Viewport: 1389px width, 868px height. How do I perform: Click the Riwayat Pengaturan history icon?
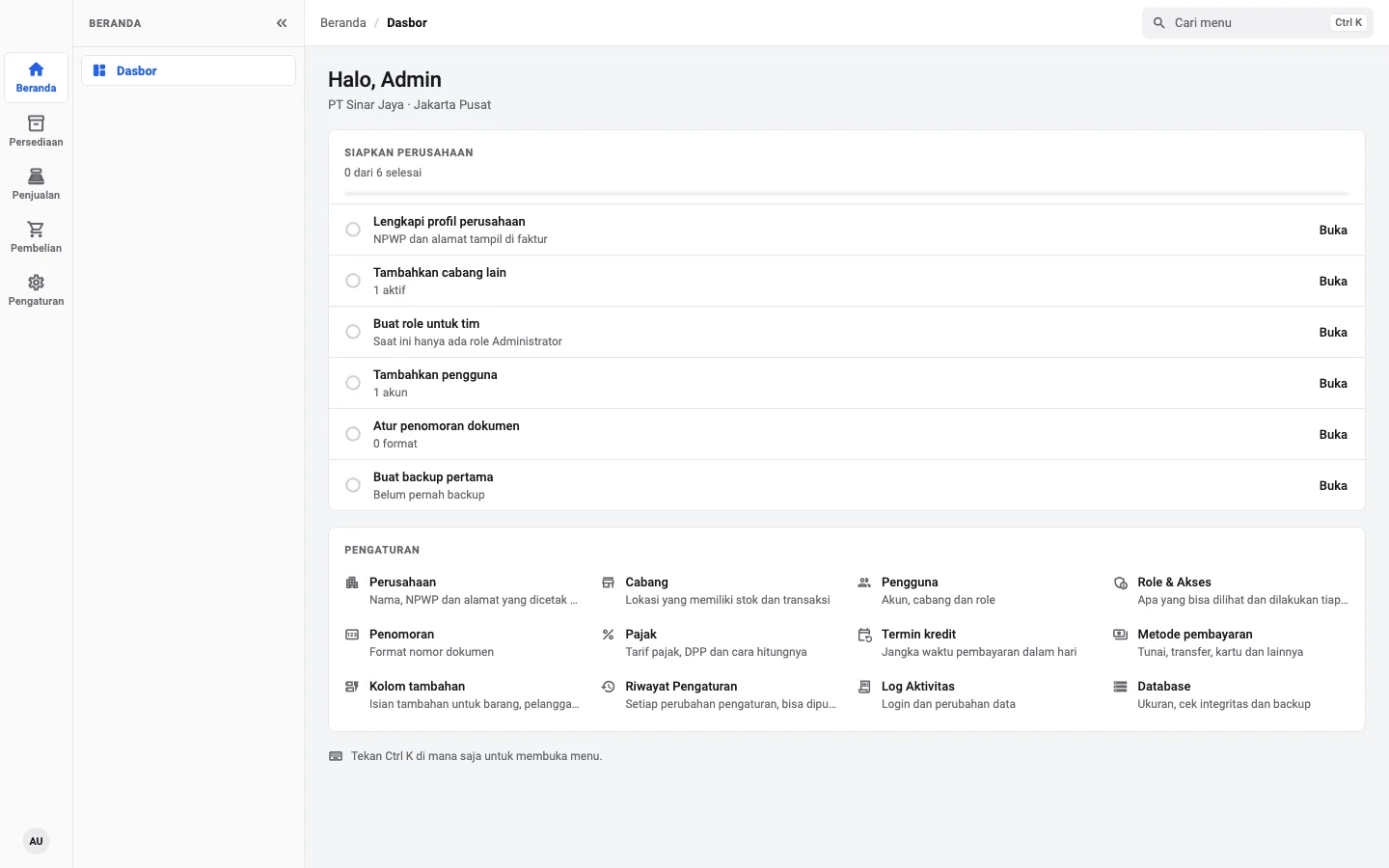(609, 687)
